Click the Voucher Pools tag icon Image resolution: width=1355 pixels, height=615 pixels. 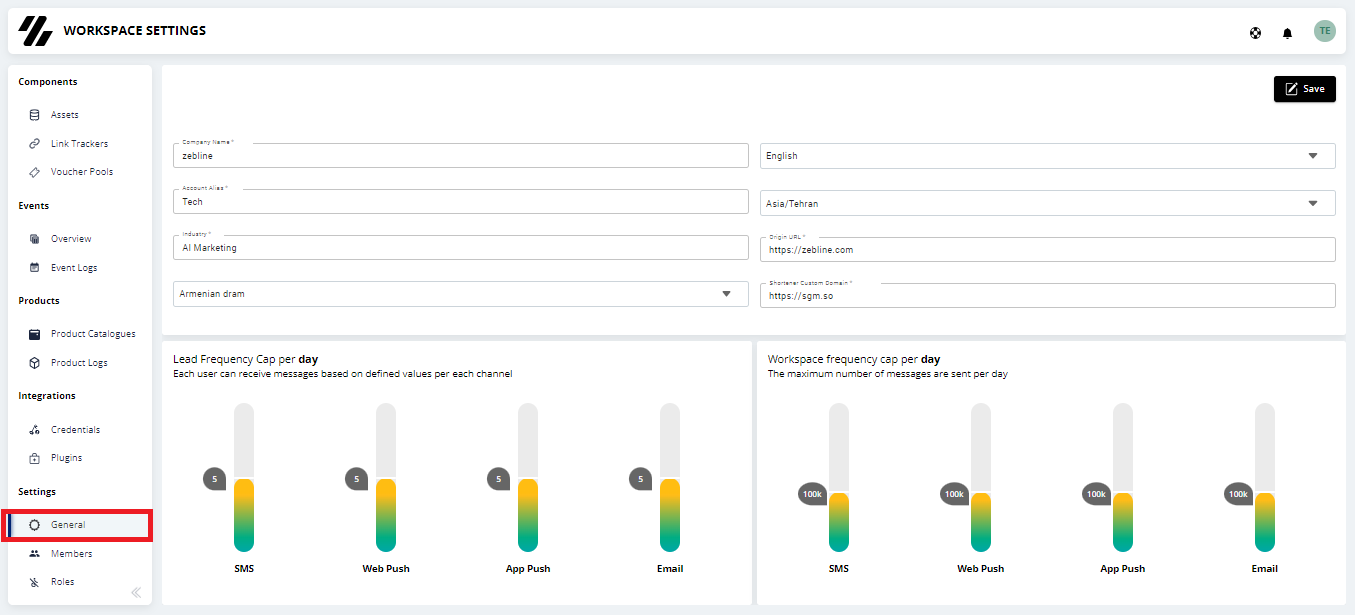pos(34,172)
